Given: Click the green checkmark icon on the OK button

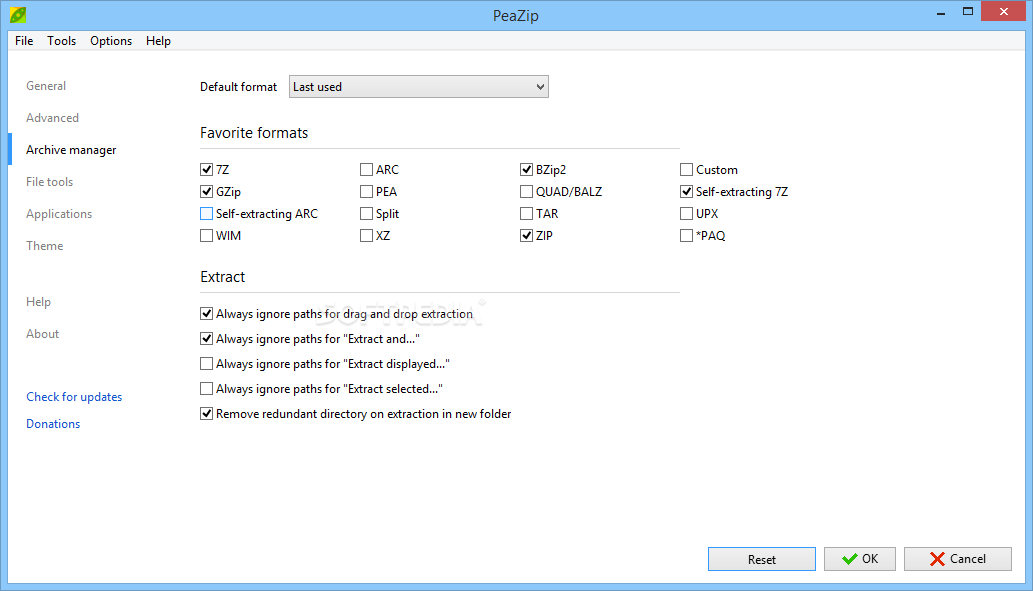Looking at the screenshot, I should (x=850, y=559).
